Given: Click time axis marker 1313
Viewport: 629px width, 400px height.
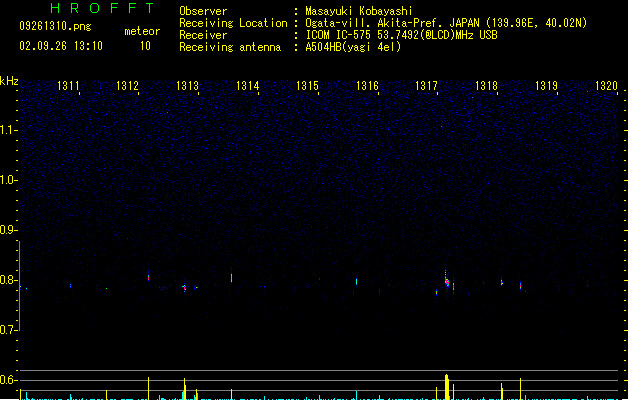Looking at the screenshot, I should tap(187, 86).
